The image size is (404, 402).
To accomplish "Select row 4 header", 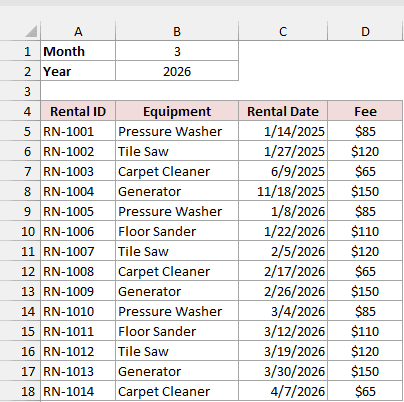I will pyautogui.click(x=20, y=111).
